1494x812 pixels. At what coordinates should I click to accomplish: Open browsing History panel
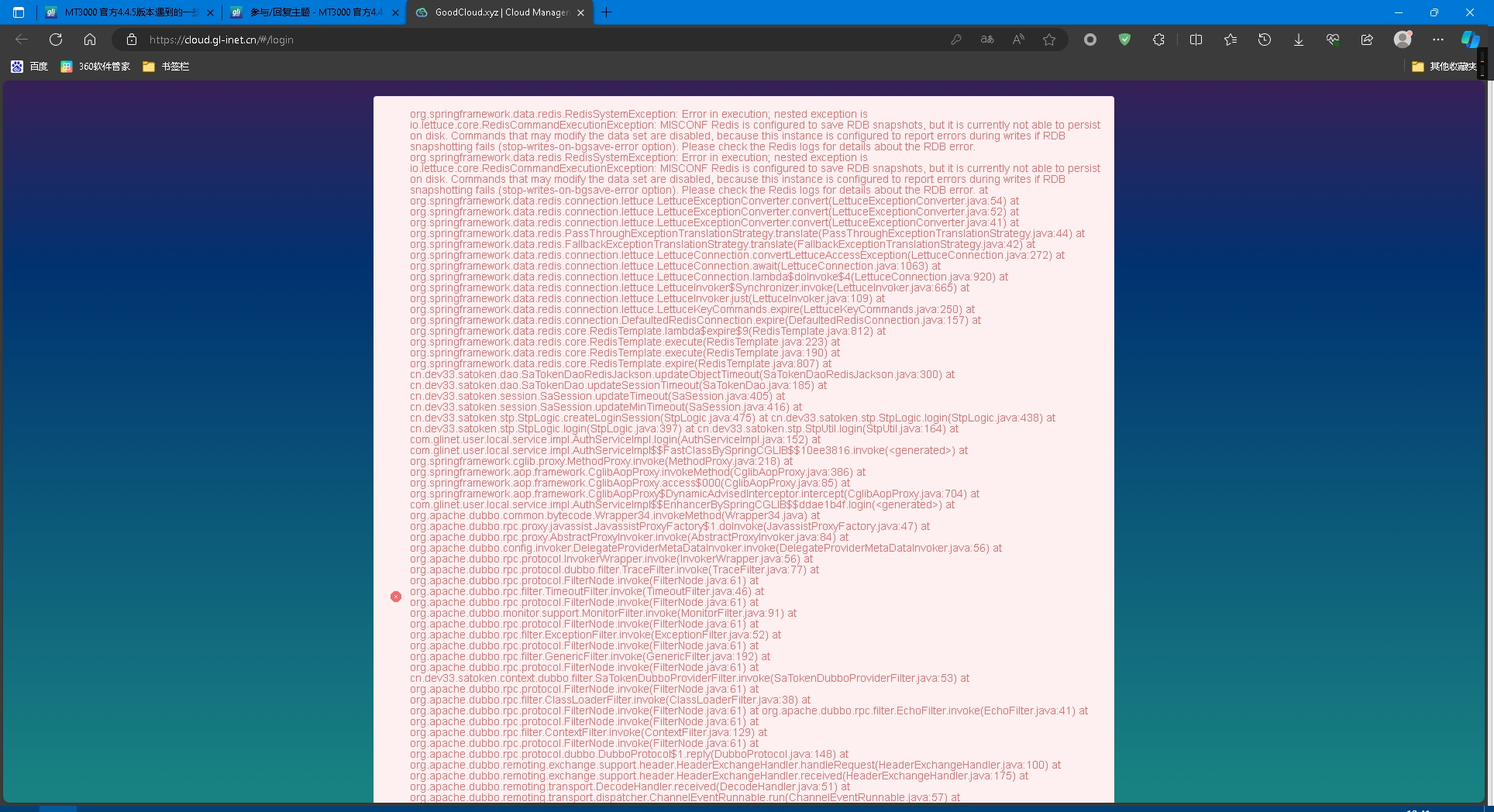coord(1265,40)
